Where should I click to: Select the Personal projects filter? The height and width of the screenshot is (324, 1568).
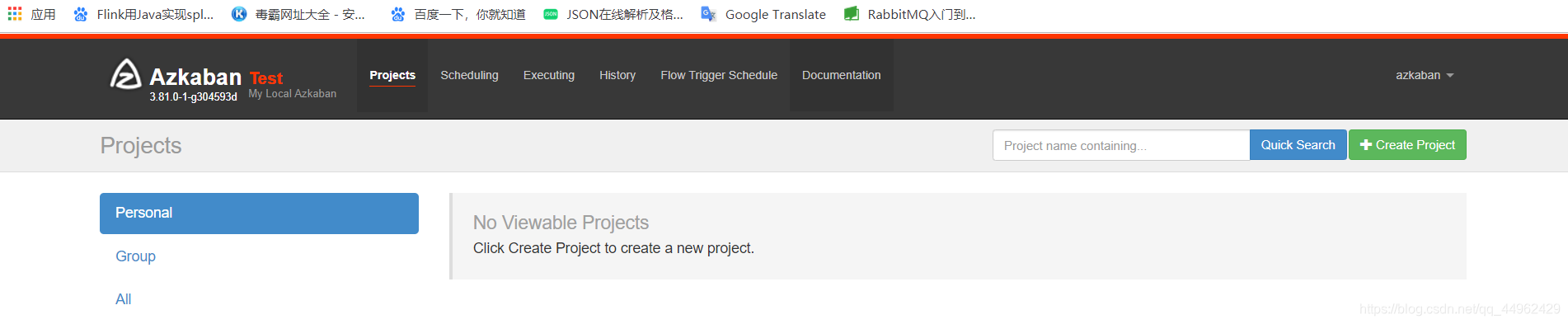(x=259, y=214)
